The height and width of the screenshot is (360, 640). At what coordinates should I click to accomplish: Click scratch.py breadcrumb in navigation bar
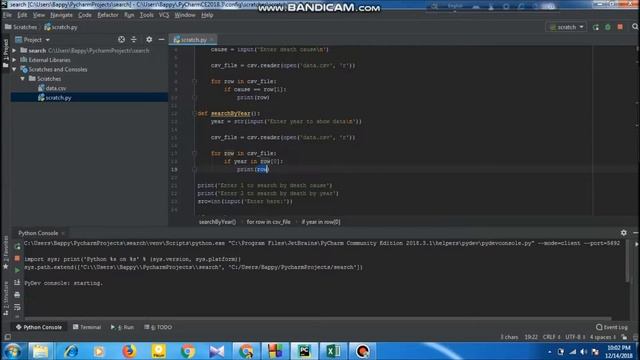click(x=61, y=27)
